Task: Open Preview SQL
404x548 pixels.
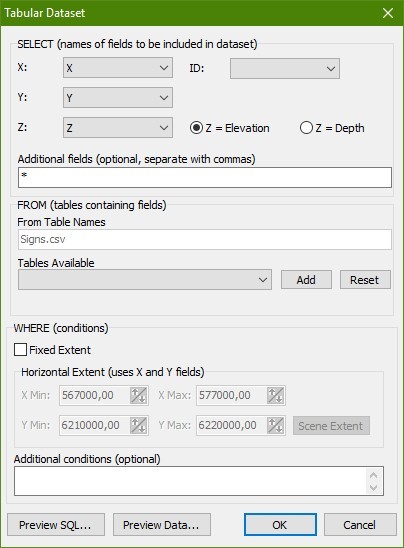Action: click(x=56, y=525)
